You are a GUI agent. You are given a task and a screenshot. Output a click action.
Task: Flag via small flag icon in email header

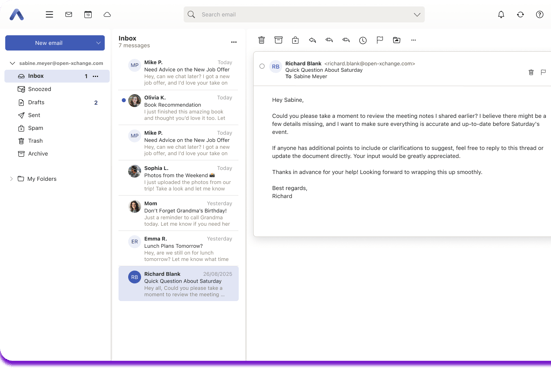click(x=543, y=72)
